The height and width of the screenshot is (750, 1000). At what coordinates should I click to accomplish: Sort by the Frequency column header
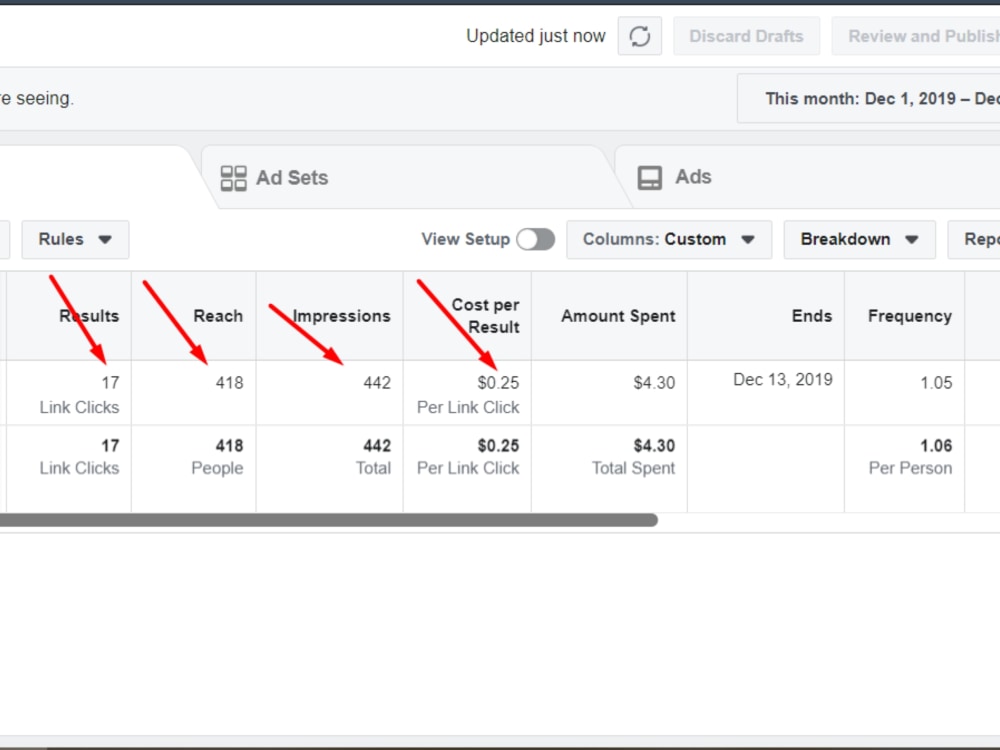click(x=904, y=316)
